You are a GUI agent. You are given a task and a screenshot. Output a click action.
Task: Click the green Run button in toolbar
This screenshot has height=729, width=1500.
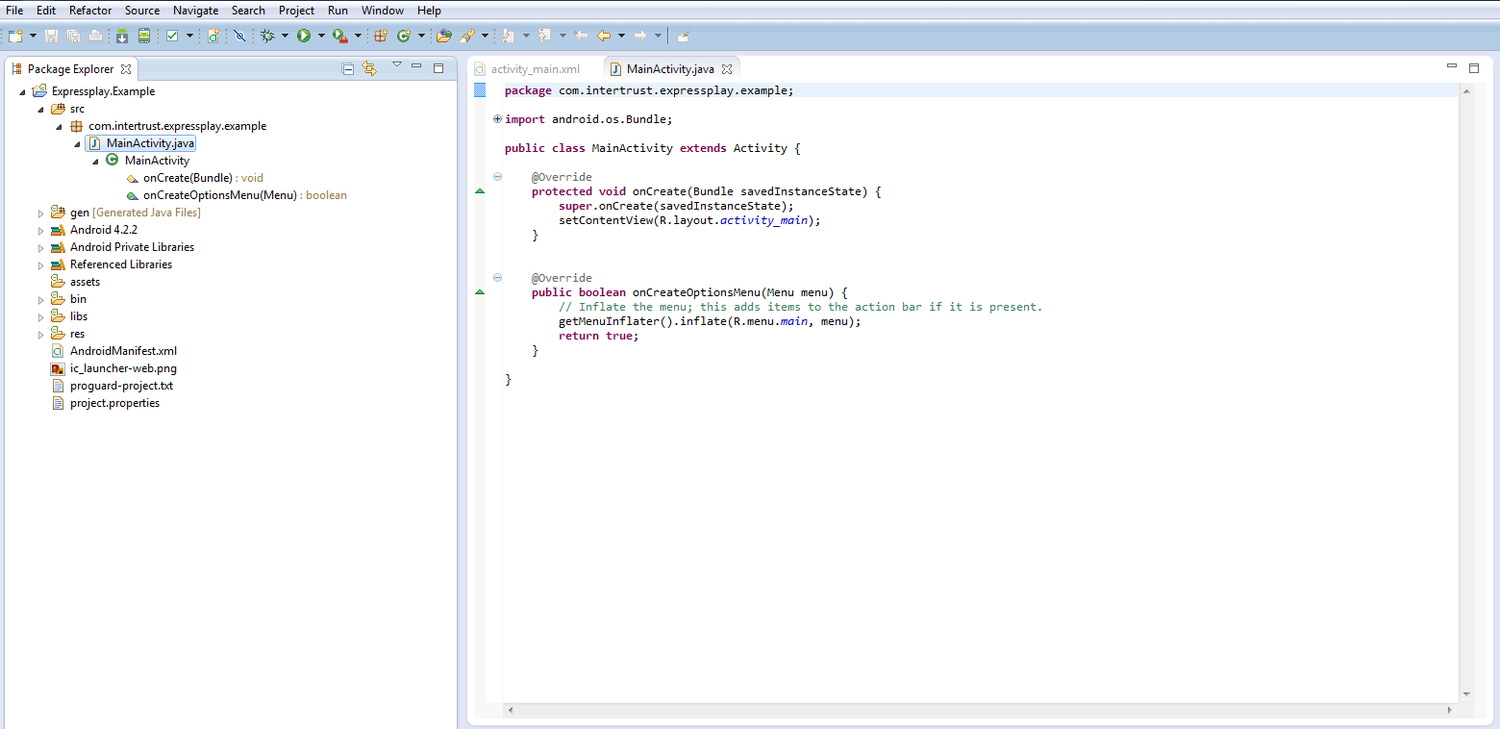[x=303, y=36]
